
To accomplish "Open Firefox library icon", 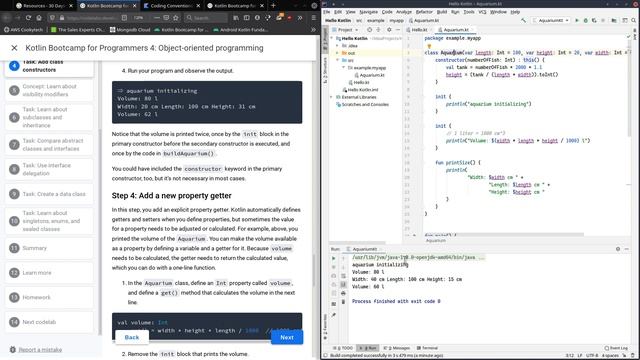I will click(x=236, y=18).
